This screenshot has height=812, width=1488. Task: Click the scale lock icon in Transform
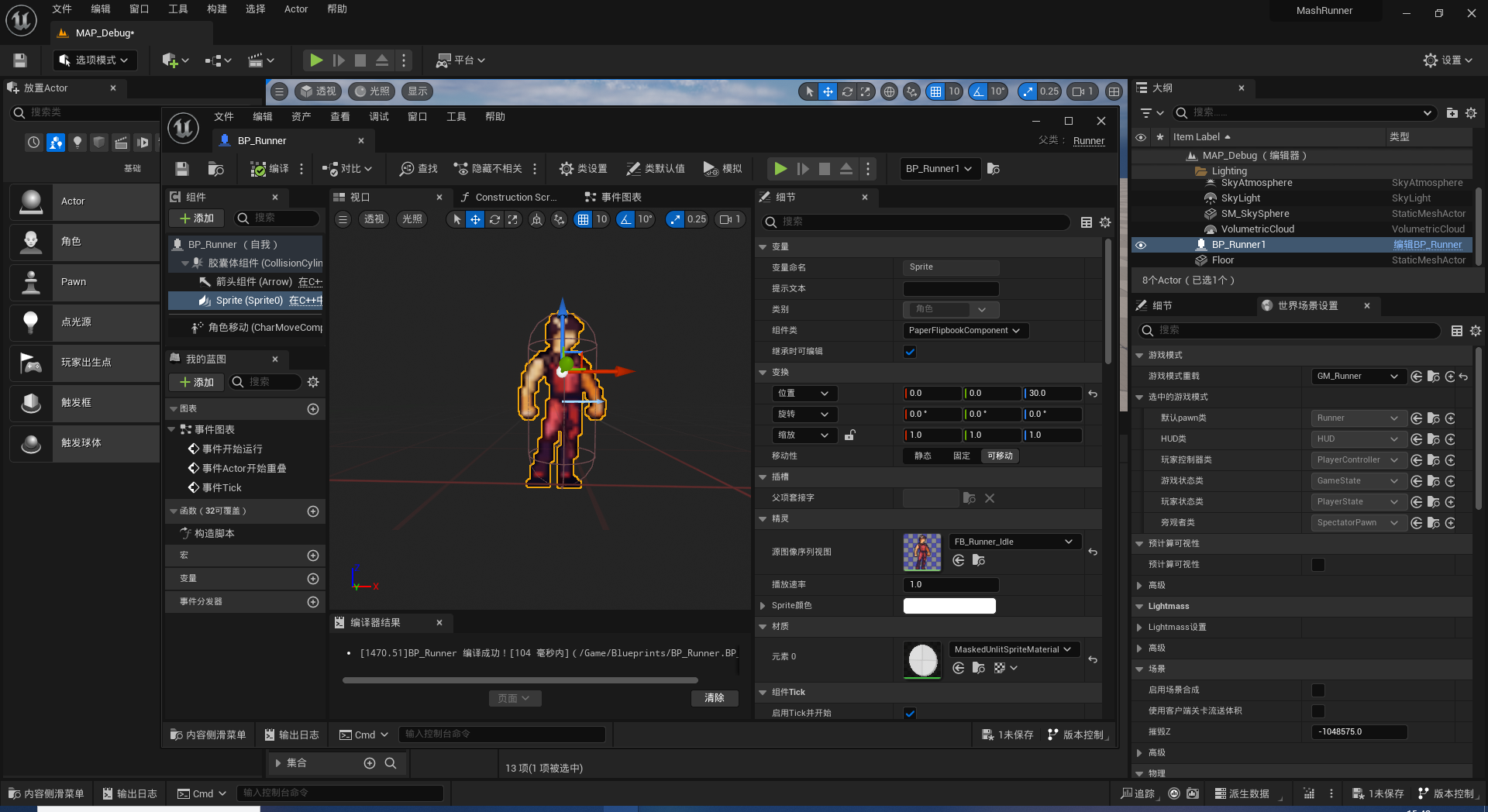pyautogui.click(x=849, y=435)
